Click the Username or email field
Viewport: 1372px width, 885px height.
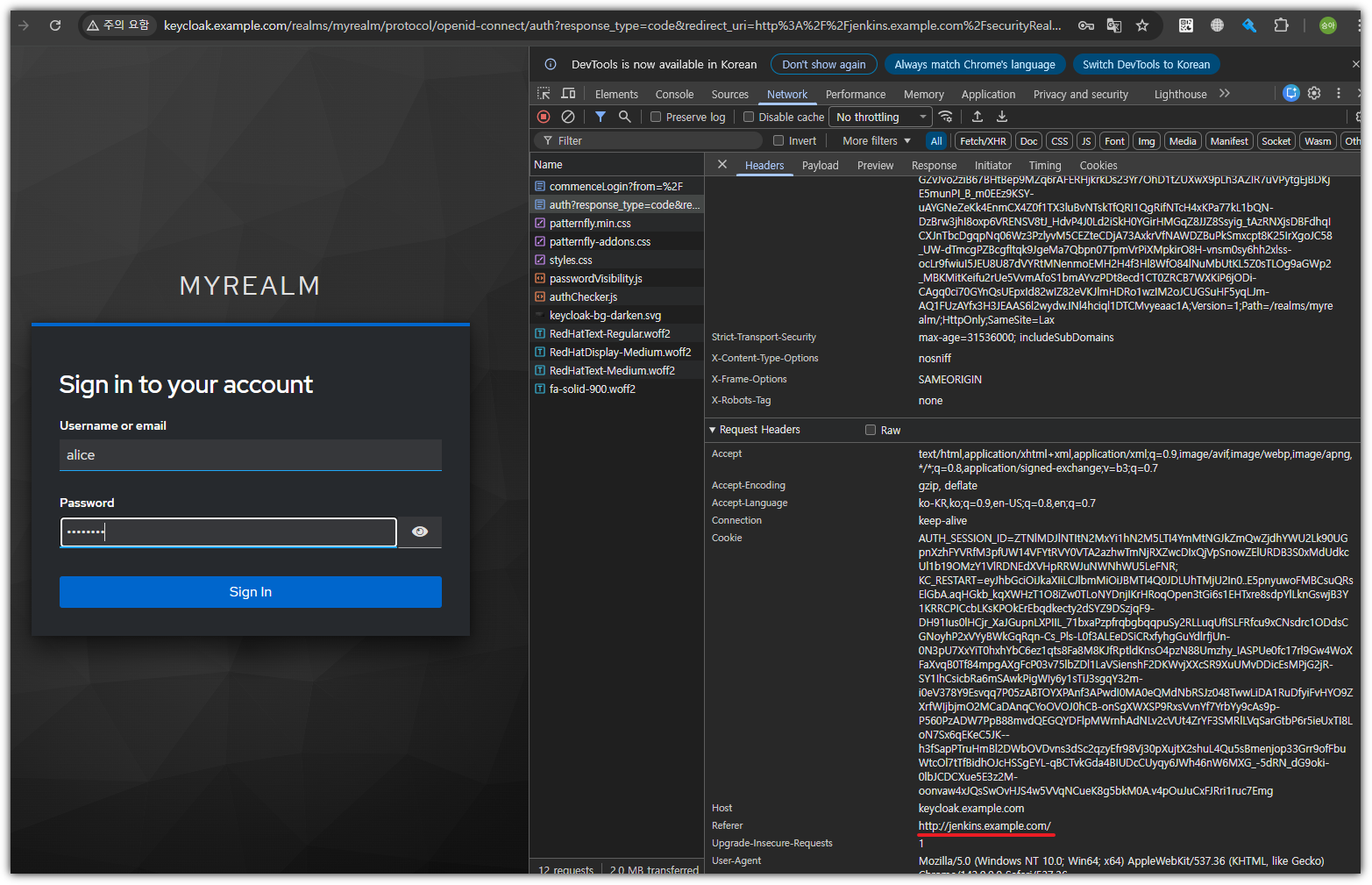tap(251, 455)
